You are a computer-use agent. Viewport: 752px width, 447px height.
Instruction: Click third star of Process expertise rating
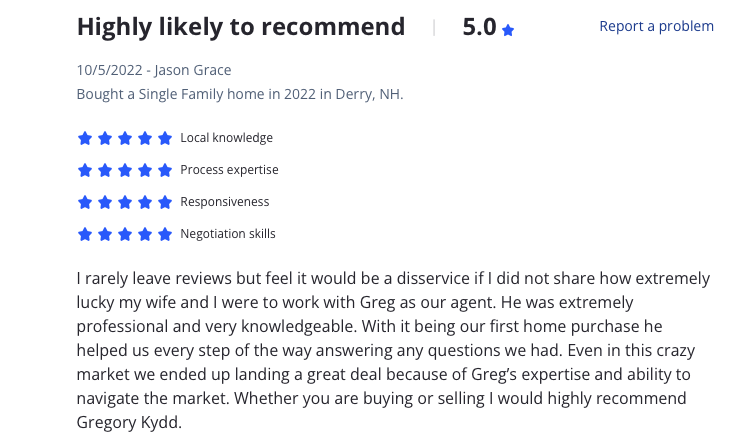125,170
